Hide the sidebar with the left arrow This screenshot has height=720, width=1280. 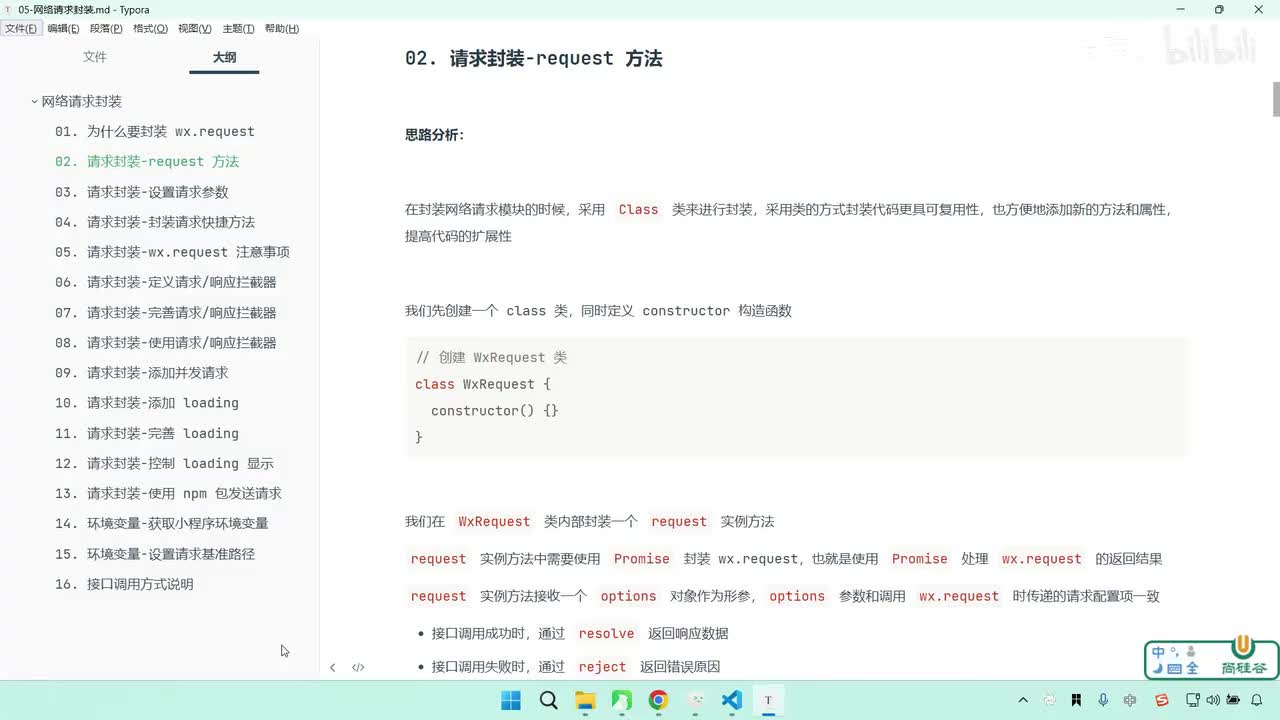tap(332, 667)
